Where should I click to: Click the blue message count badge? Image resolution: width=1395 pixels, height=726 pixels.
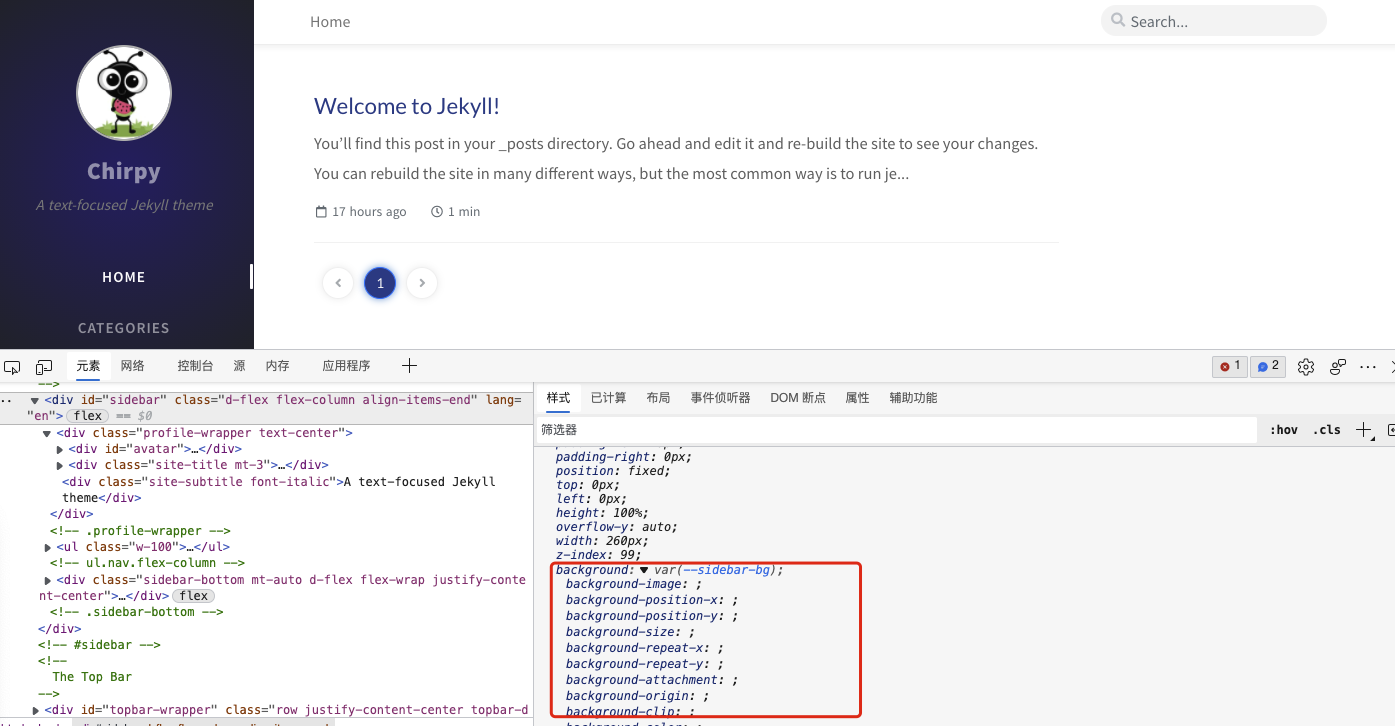coord(1268,367)
